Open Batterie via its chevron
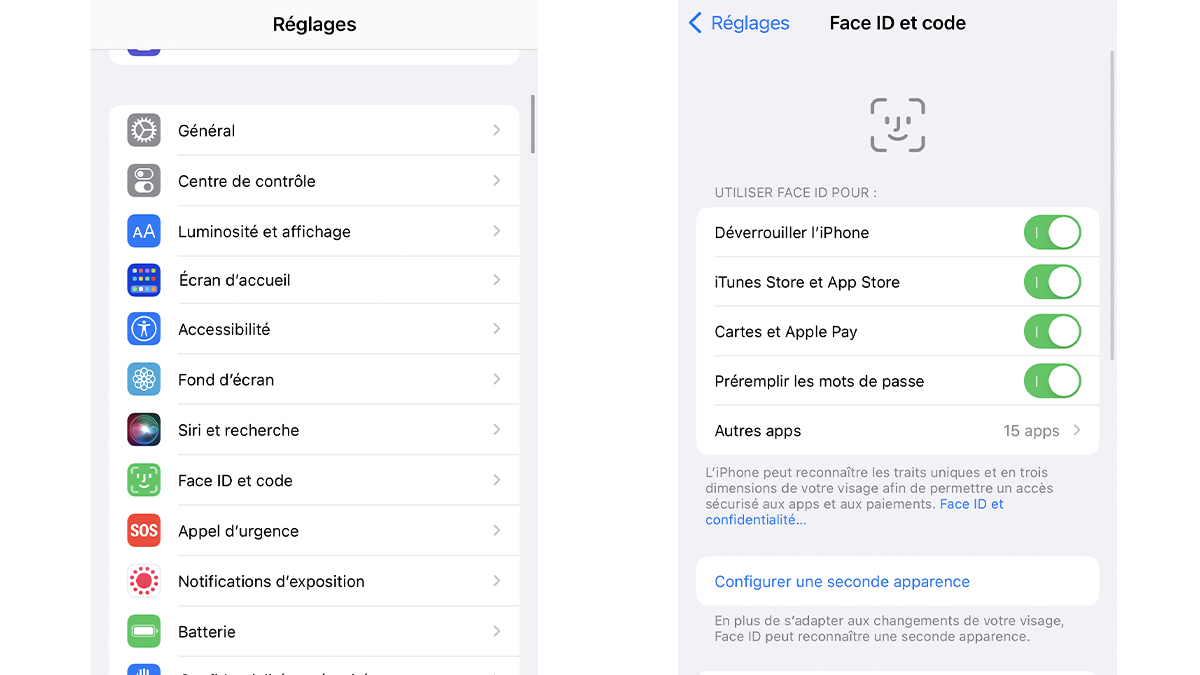This screenshot has height=675, width=1200. (x=497, y=631)
